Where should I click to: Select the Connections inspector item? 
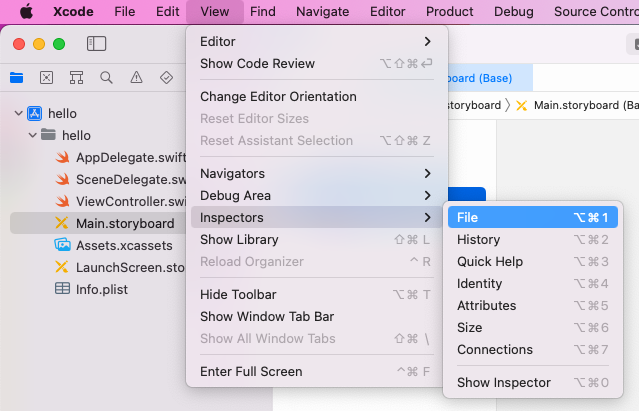pyautogui.click(x=533, y=349)
